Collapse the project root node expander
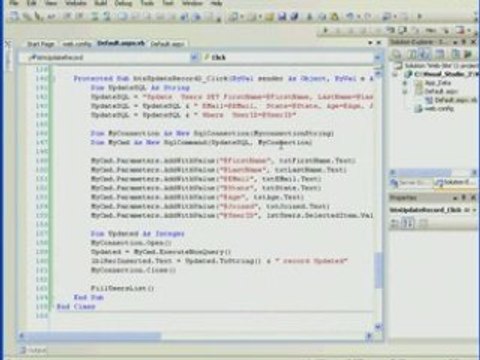 pyautogui.click(x=395, y=74)
